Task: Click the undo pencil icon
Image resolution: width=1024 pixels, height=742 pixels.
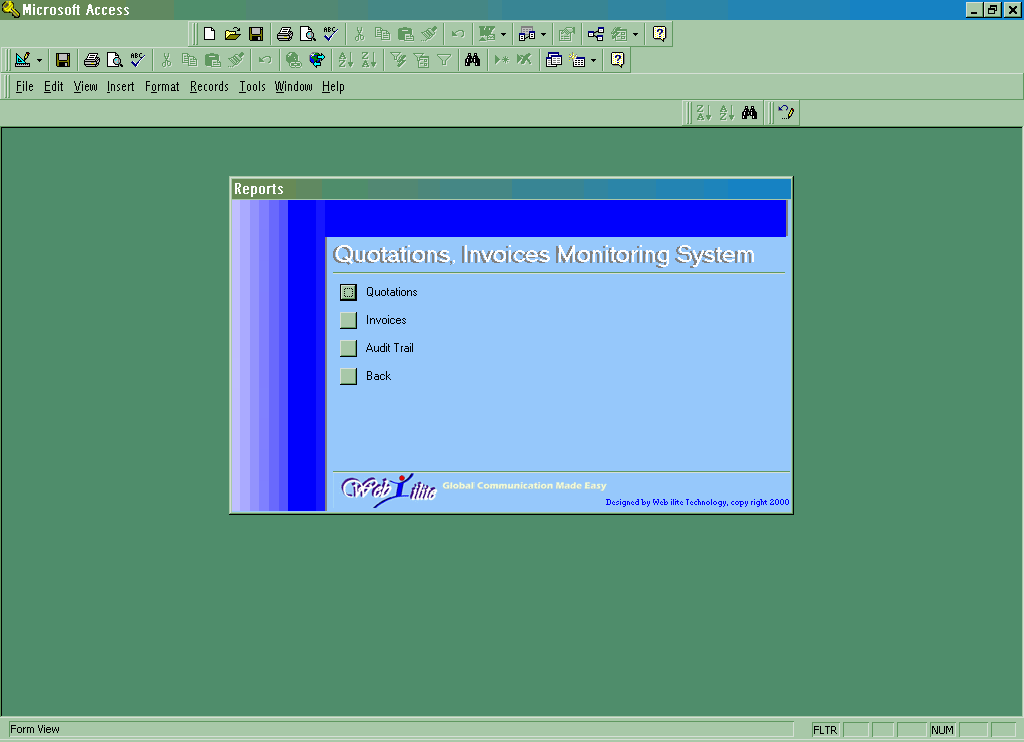Action: [x=786, y=113]
